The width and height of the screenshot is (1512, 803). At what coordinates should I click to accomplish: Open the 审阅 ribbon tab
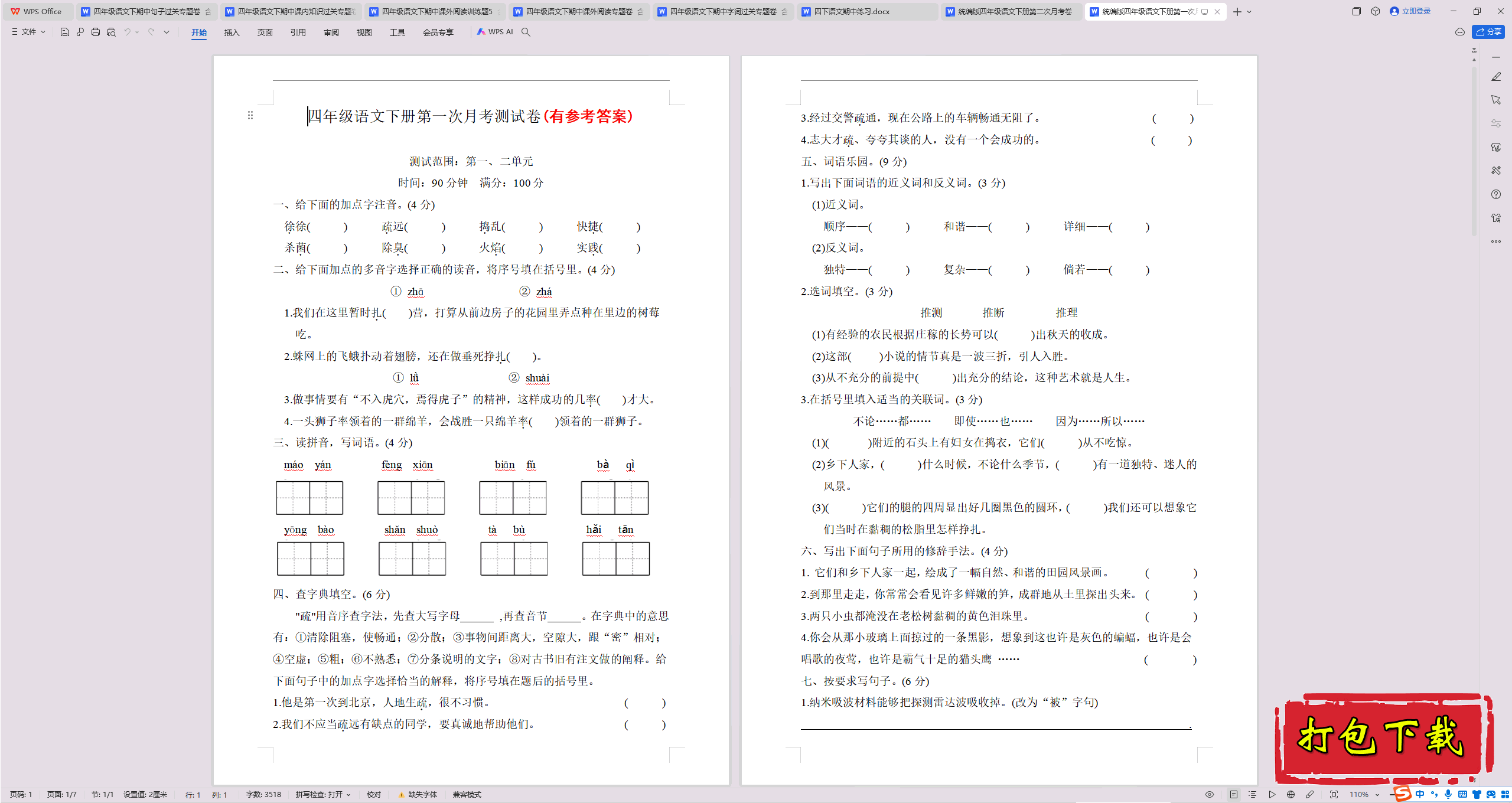[x=331, y=32]
